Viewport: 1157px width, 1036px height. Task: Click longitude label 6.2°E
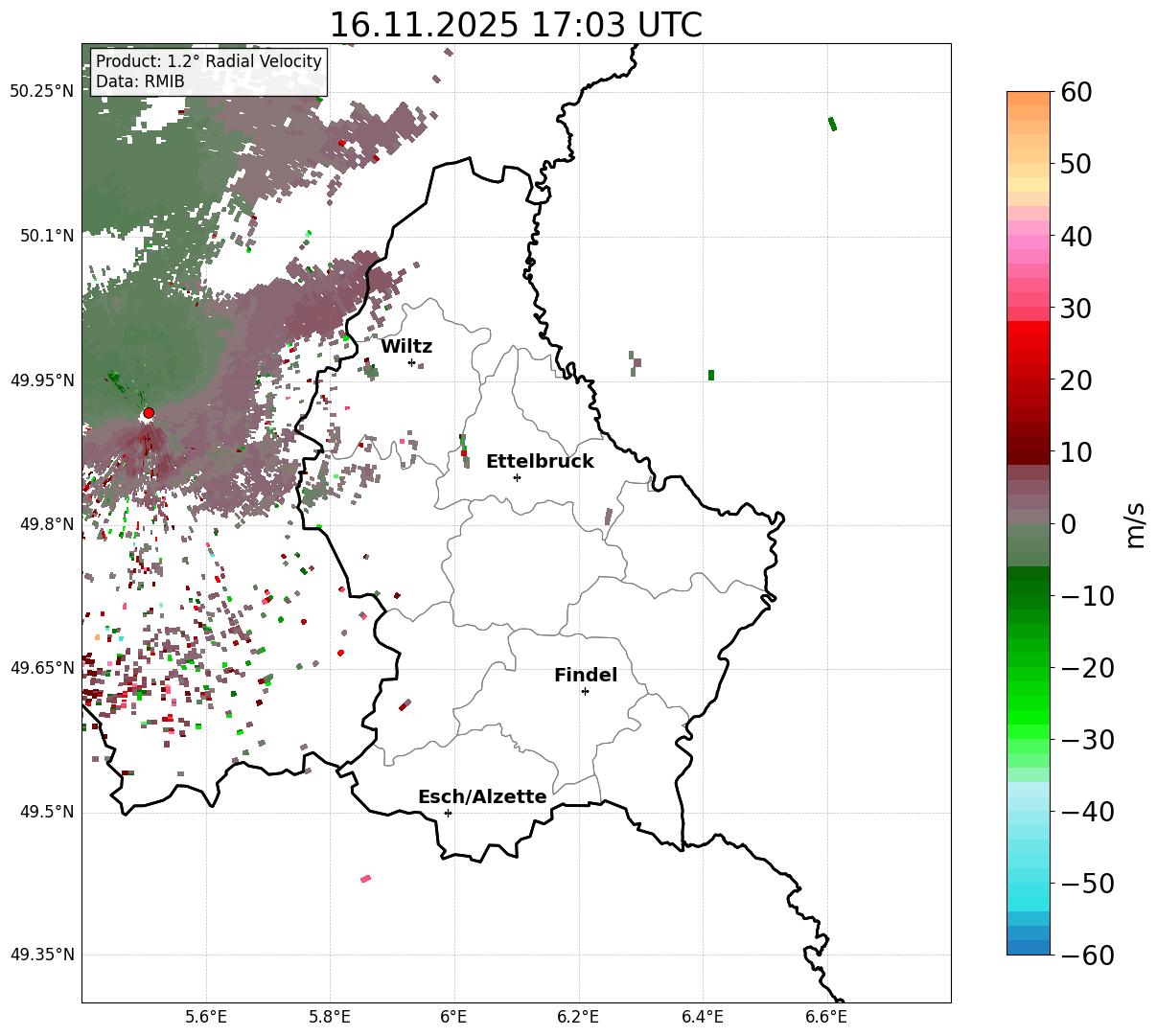(x=578, y=1017)
